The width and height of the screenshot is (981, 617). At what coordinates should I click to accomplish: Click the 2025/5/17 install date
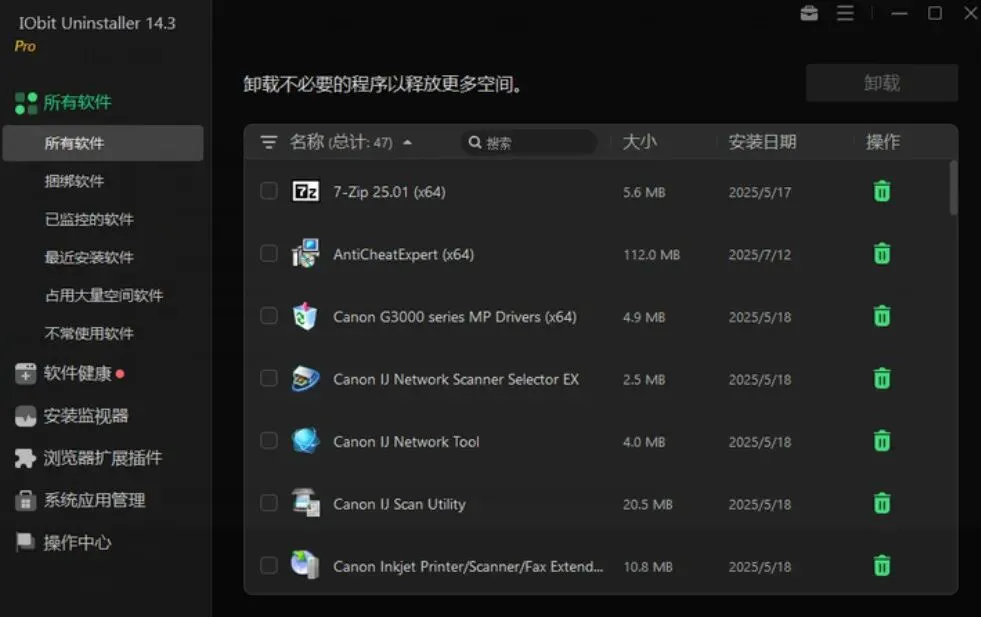(760, 192)
